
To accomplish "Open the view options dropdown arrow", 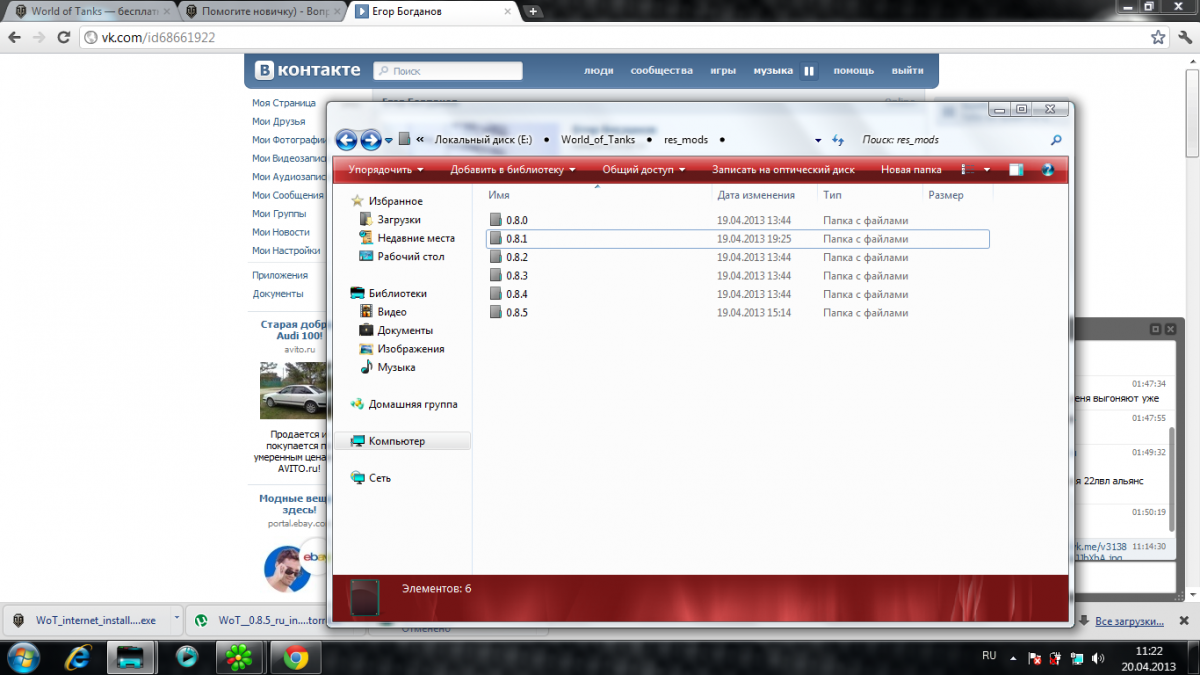I will pyautogui.click(x=987, y=170).
